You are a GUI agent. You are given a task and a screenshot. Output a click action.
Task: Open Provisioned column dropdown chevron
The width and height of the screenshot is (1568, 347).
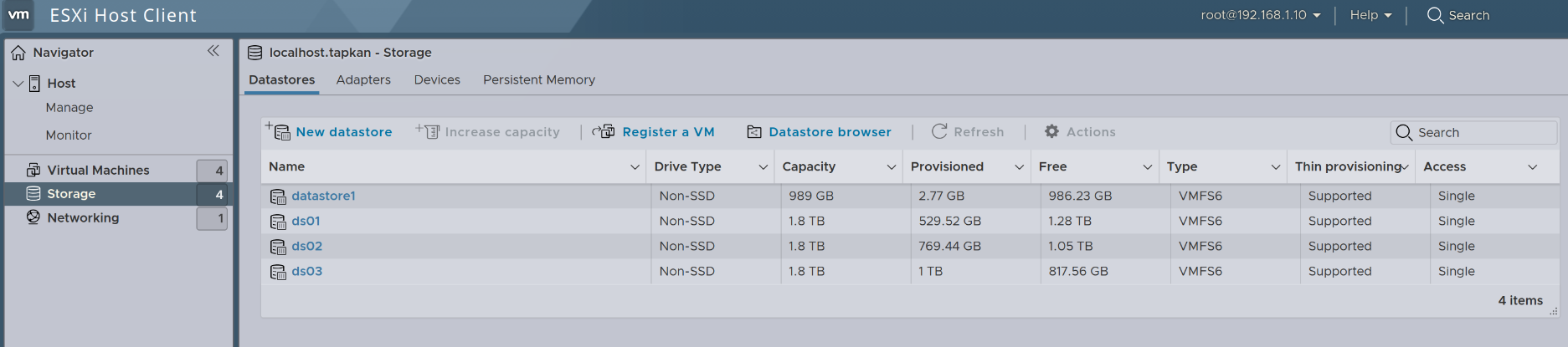pyautogui.click(x=1019, y=167)
